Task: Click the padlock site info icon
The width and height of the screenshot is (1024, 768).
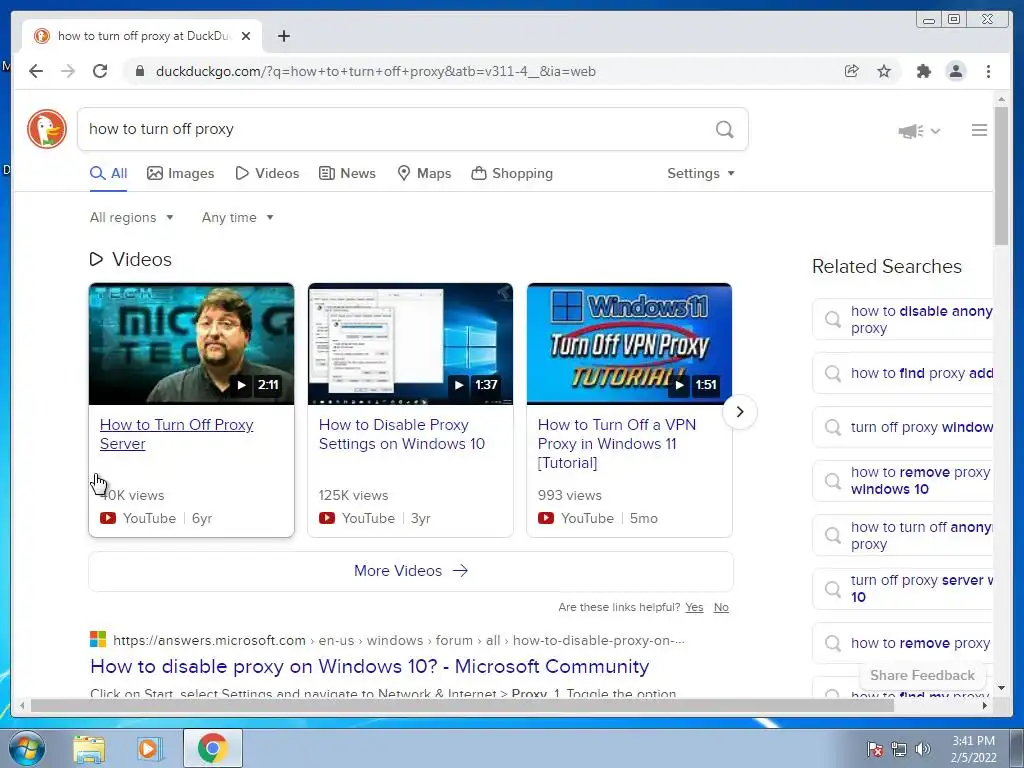Action: pos(139,71)
